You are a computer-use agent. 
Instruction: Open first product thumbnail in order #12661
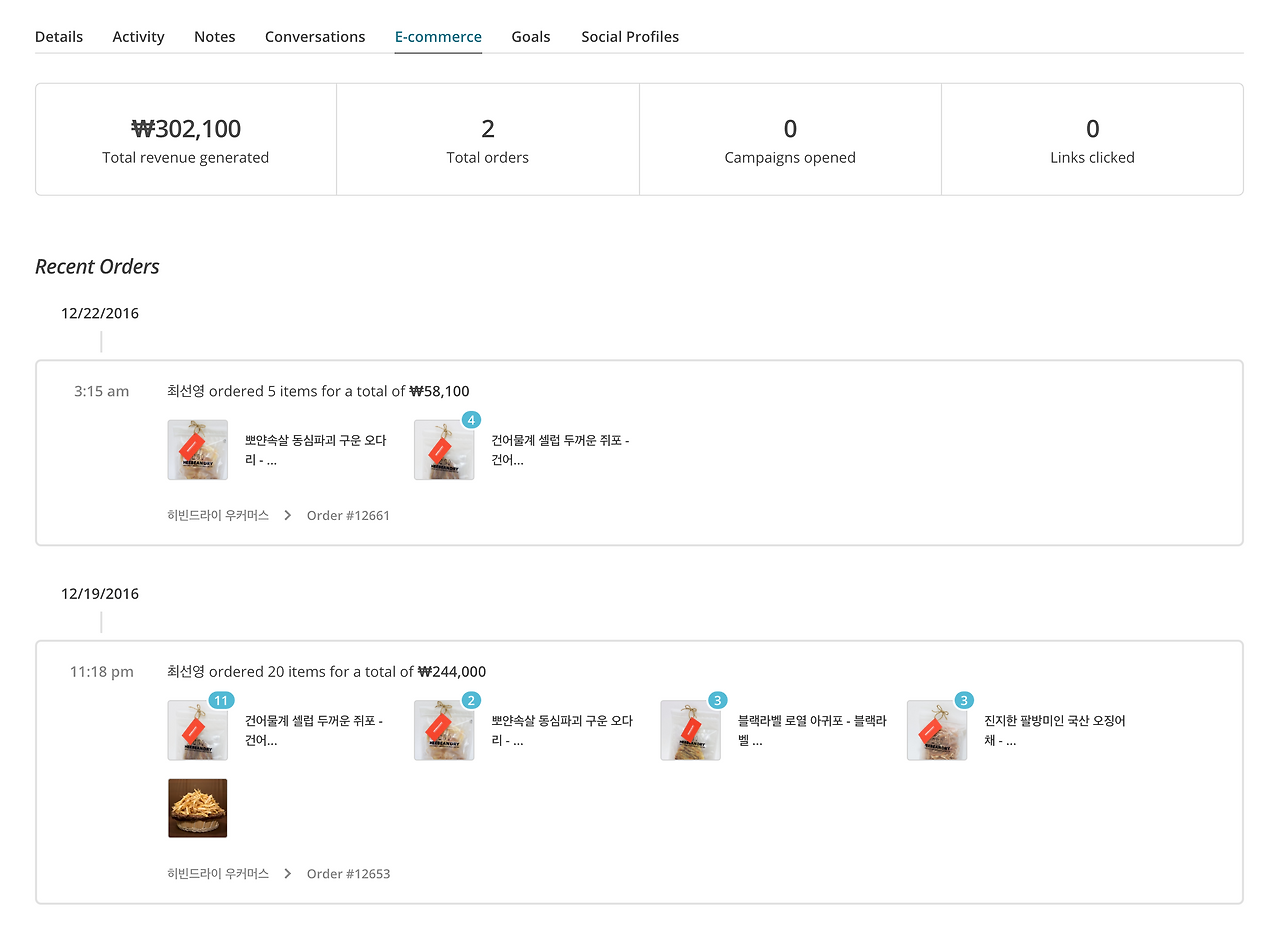pyautogui.click(x=198, y=450)
